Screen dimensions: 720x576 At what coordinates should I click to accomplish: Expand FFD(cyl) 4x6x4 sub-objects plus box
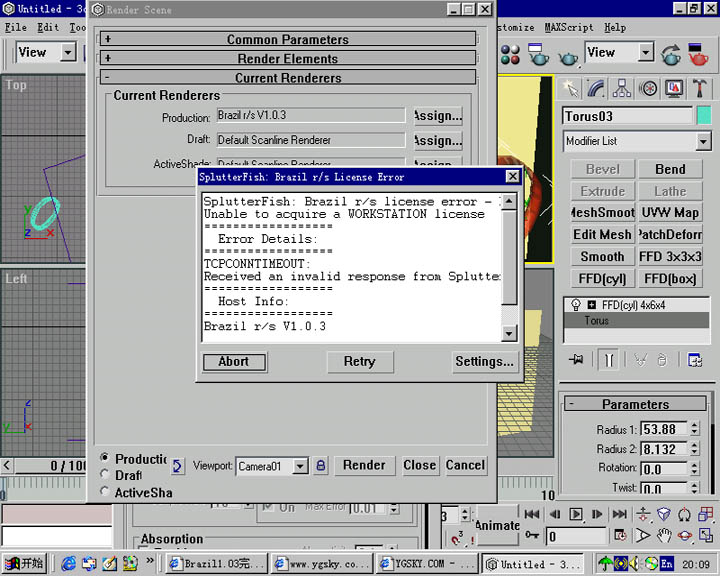click(592, 305)
